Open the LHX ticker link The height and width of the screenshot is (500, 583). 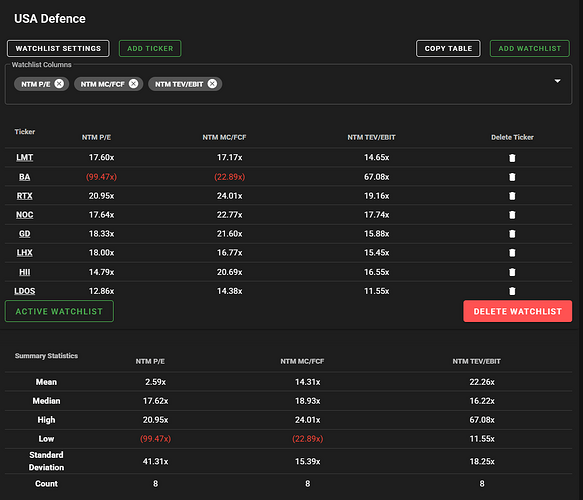(x=25, y=253)
